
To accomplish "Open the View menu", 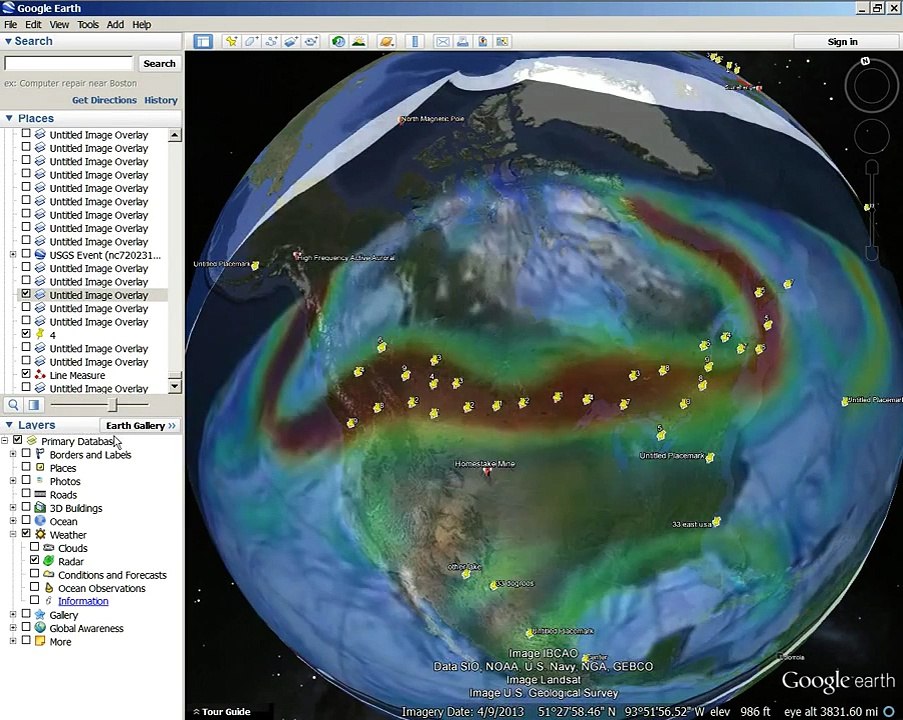I will click(59, 24).
